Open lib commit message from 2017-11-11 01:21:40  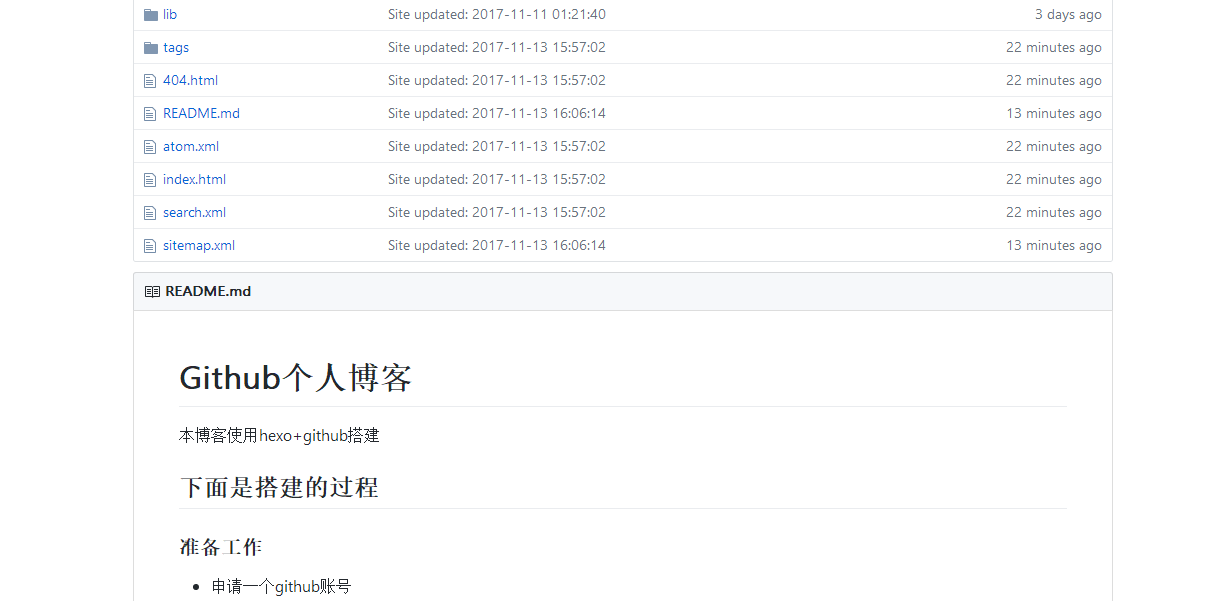(497, 15)
